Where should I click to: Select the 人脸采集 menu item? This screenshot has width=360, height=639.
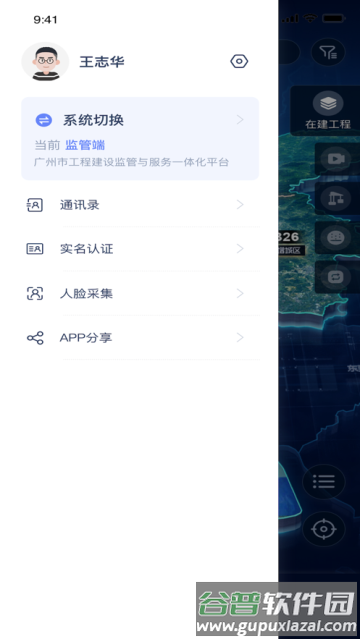[x=141, y=293]
